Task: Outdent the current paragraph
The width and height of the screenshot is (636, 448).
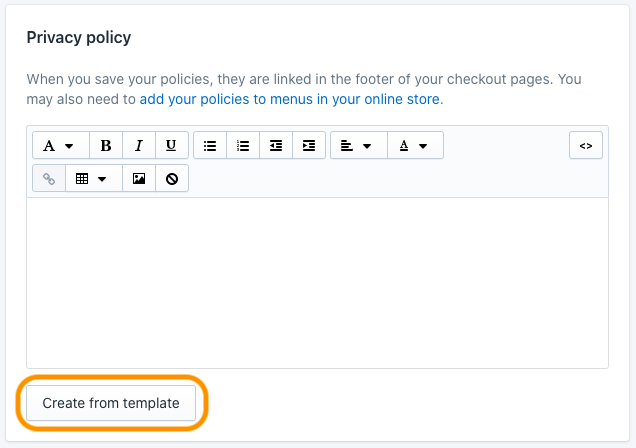Action: [276, 146]
